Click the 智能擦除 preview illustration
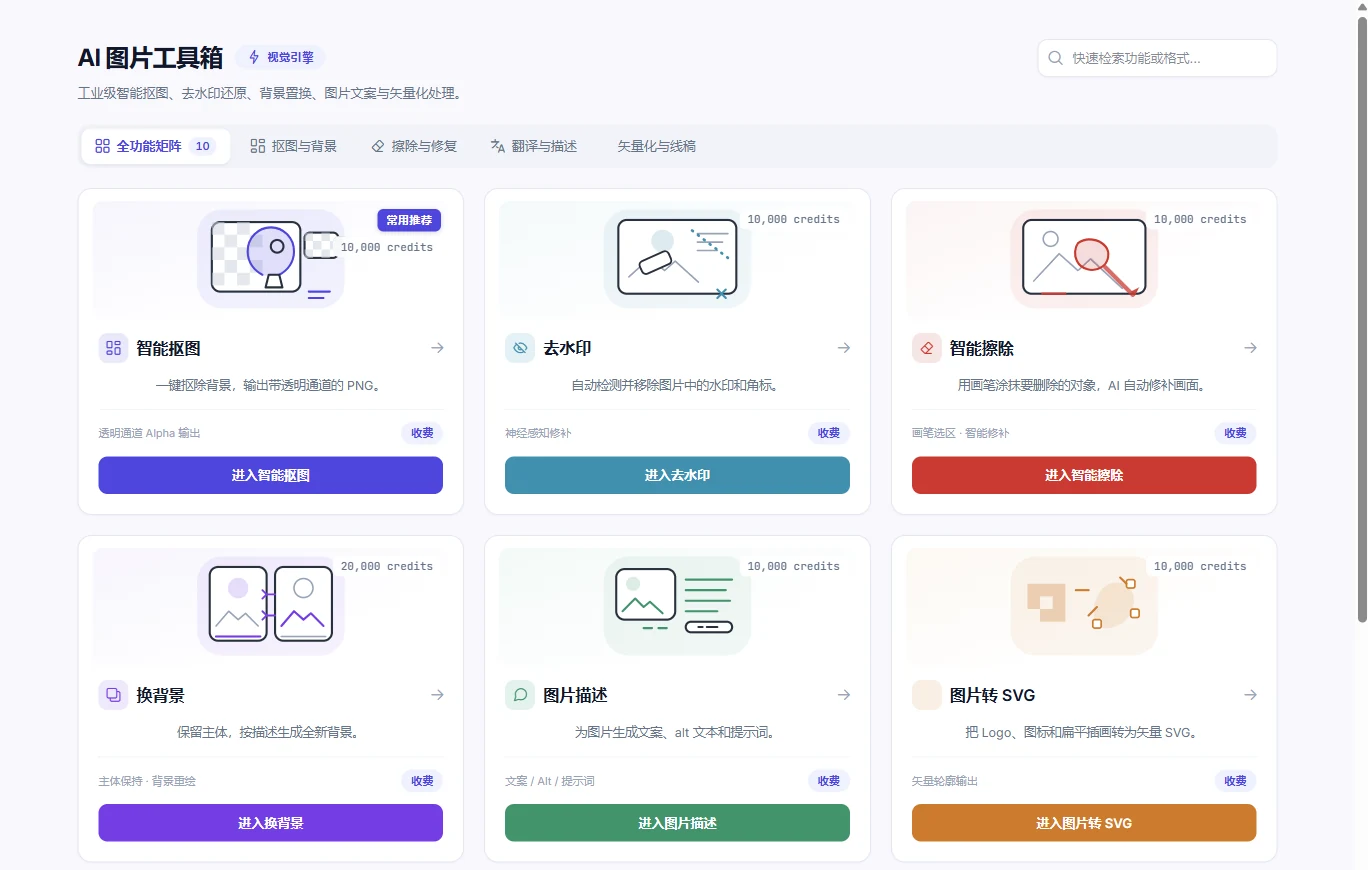 pyautogui.click(x=1084, y=258)
